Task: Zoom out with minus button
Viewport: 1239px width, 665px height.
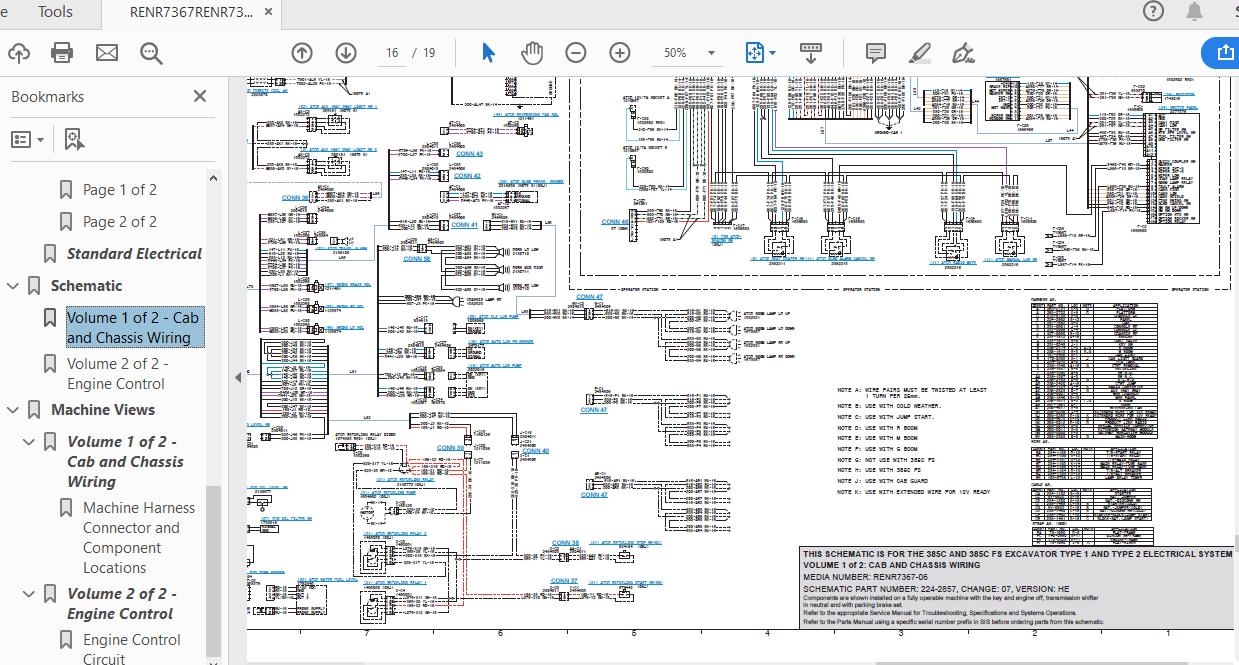Action: (576, 53)
